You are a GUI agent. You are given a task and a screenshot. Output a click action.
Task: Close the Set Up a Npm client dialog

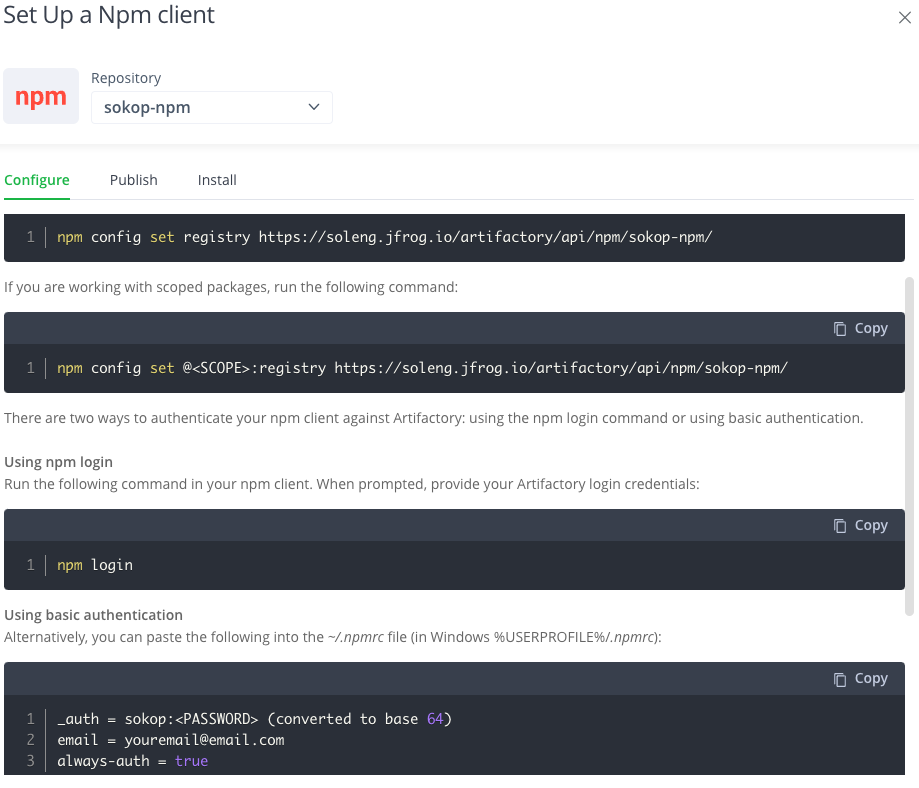click(904, 18)
